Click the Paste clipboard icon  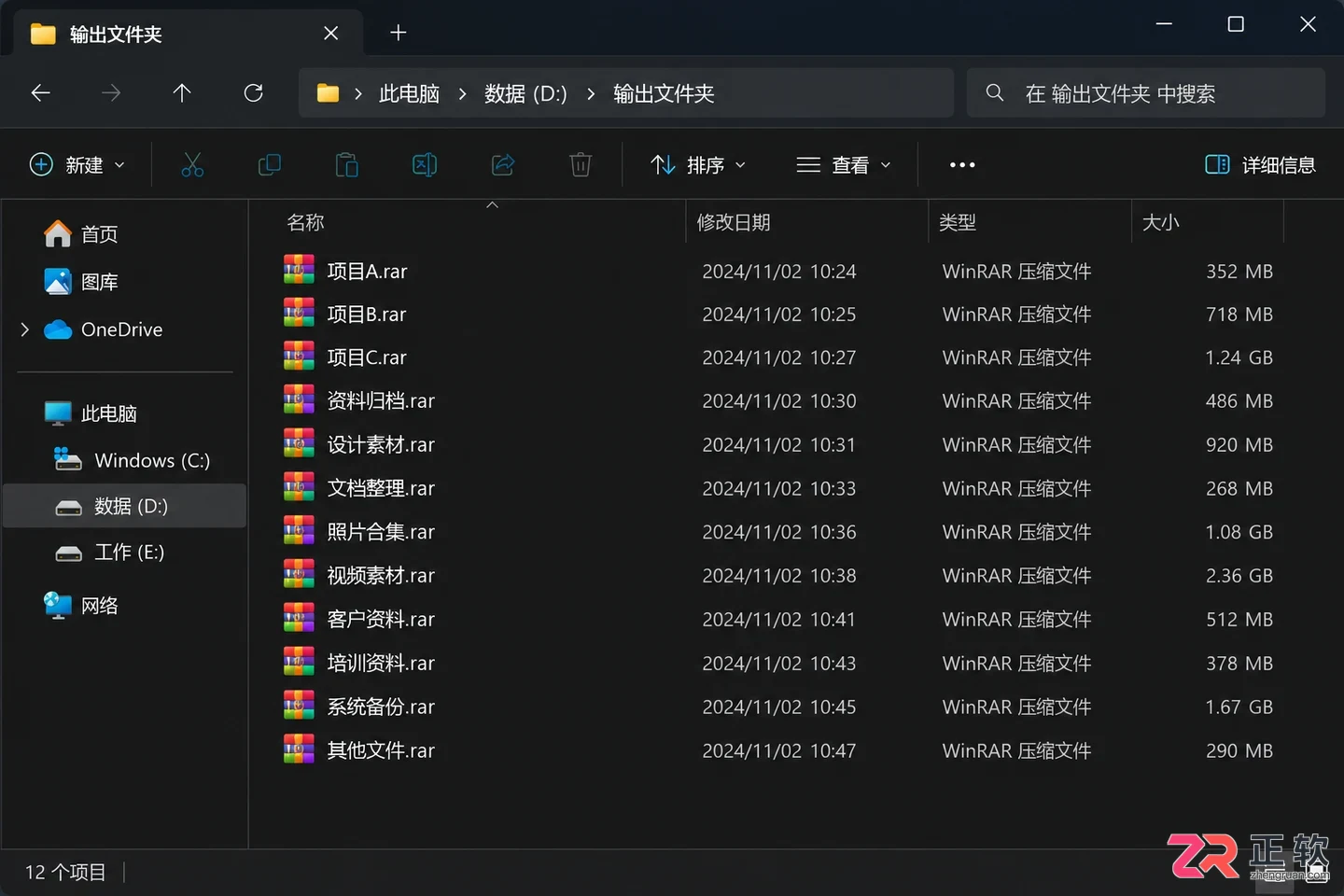click(347, 165)
